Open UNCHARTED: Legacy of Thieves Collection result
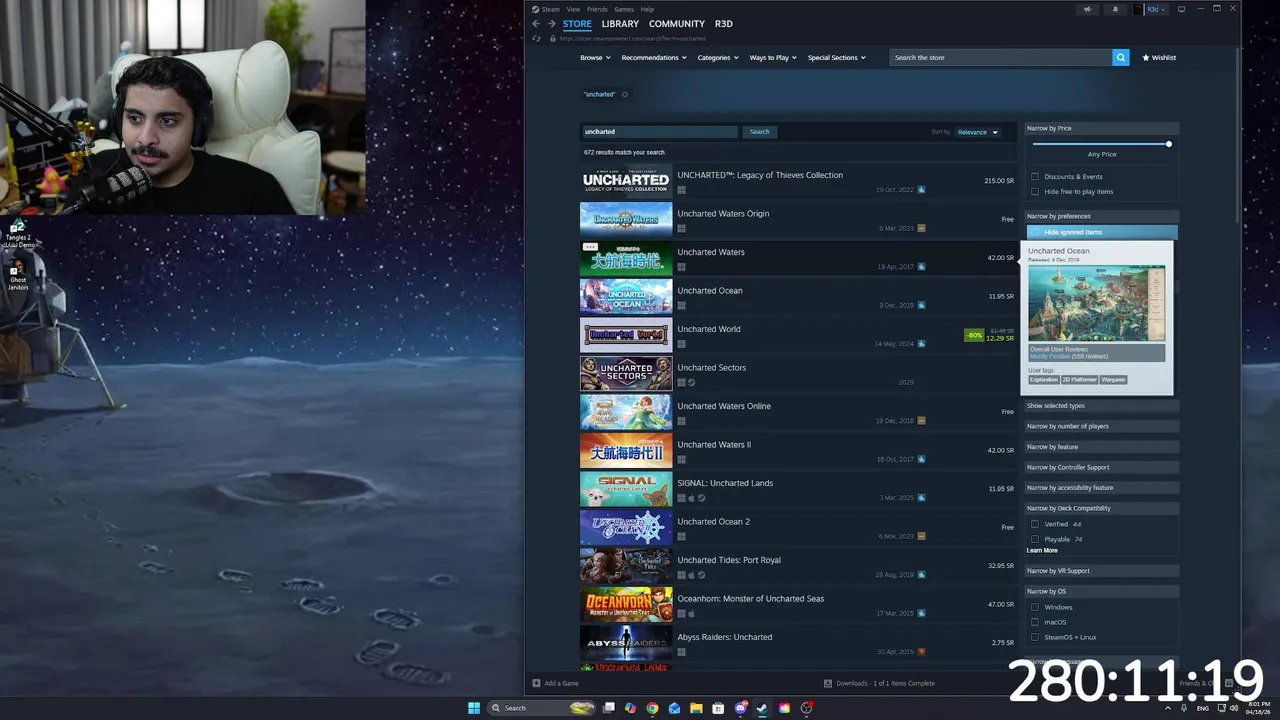Image resolution: width=1280 pixels, height=720 pixels. [x=798, y=182]
